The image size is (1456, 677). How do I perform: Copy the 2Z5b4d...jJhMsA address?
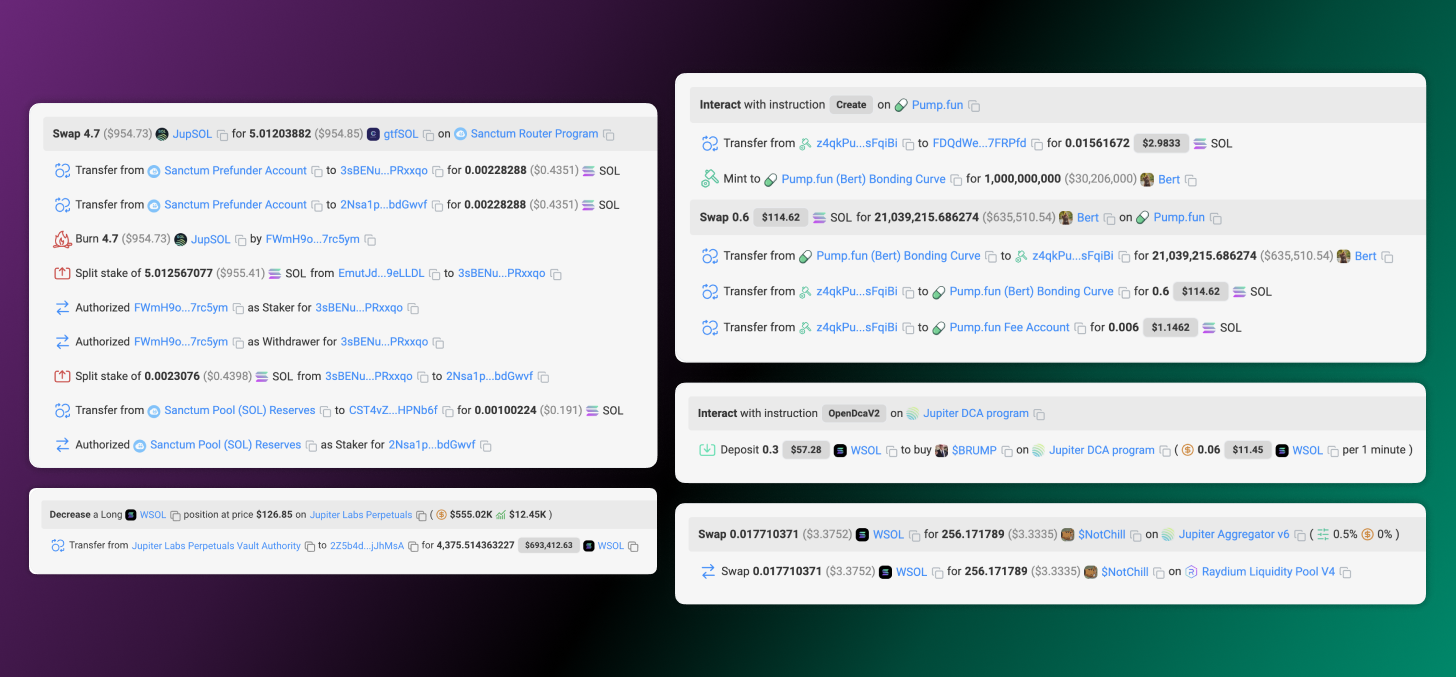413,547
